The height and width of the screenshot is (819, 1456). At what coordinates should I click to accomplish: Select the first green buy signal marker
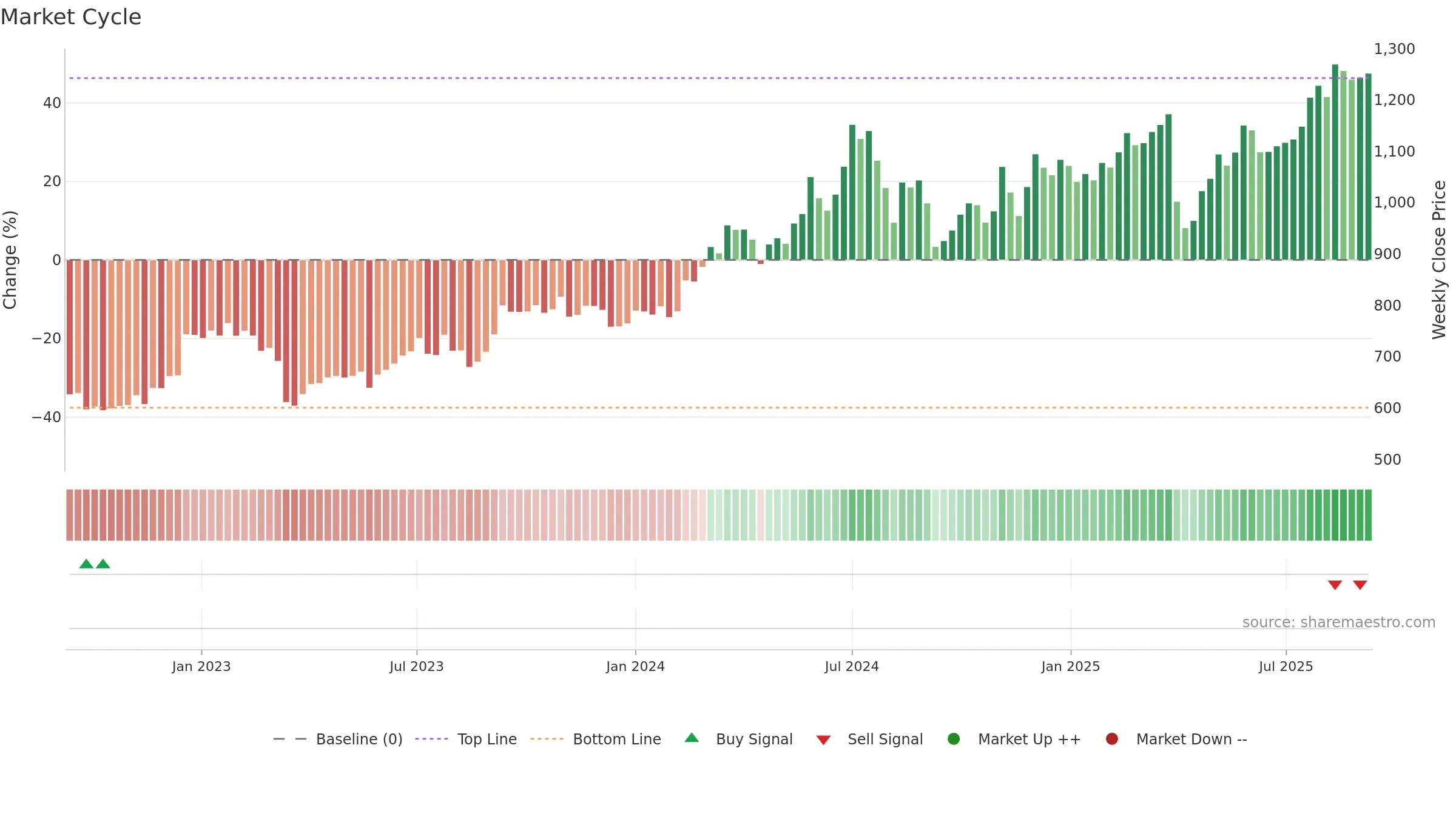(x=86, y=564)
